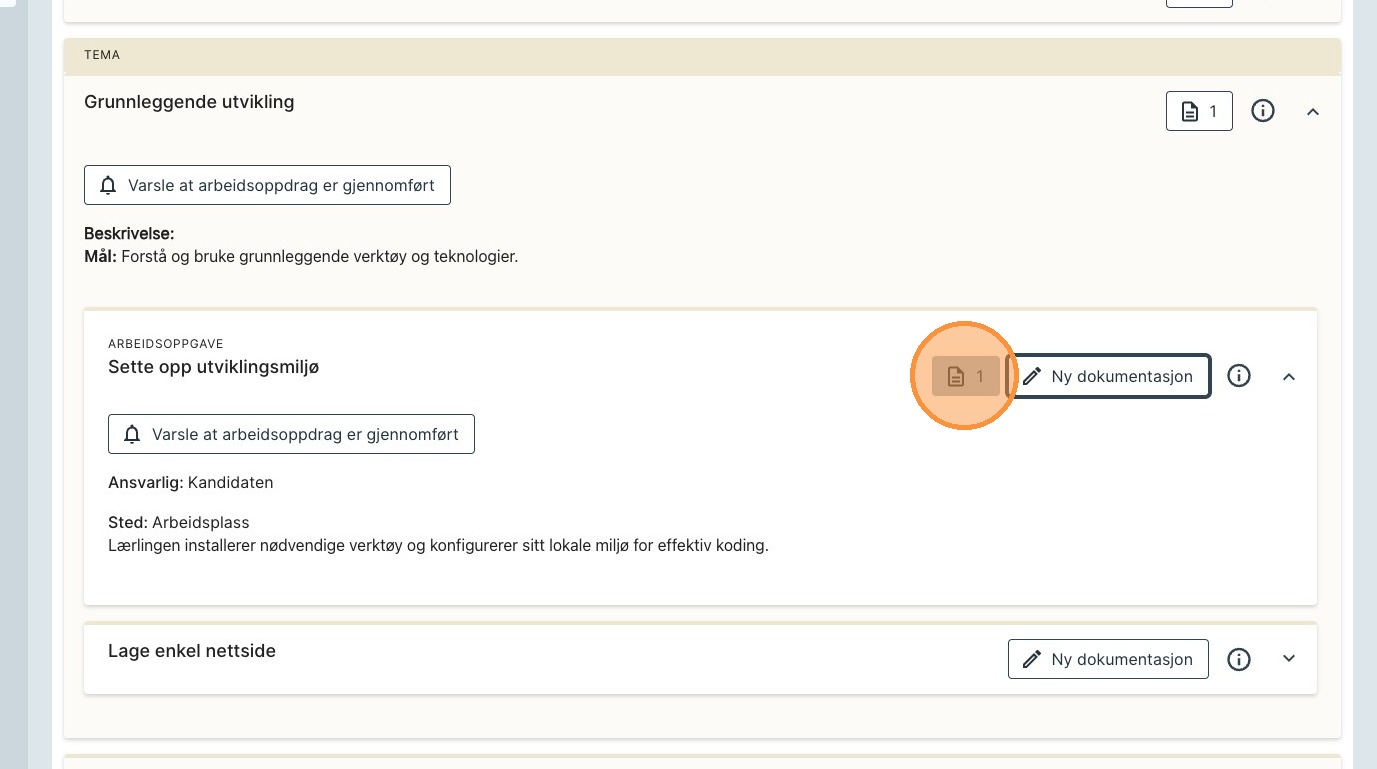Click pencil icon in Sette opp utviklingsmiljø row
This screenshot has height=769, width=1377.
[x=1032, y=376]
